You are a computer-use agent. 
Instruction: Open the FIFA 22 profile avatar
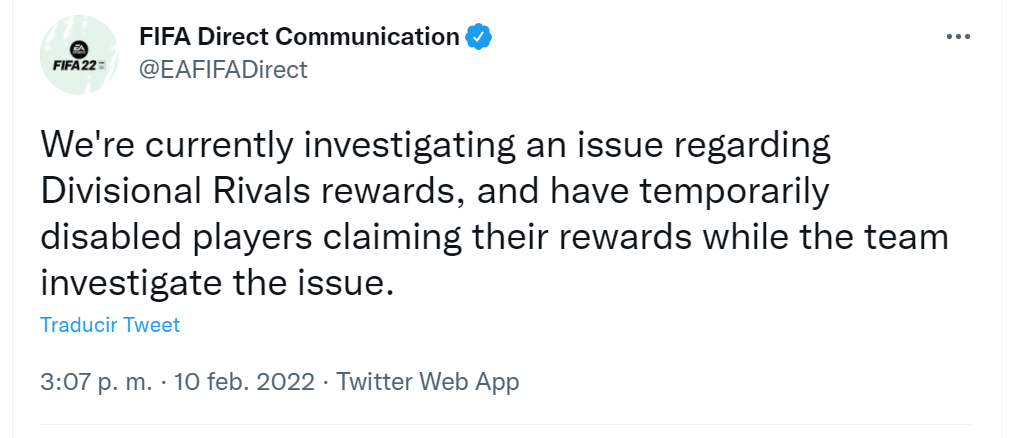(79, 55)
